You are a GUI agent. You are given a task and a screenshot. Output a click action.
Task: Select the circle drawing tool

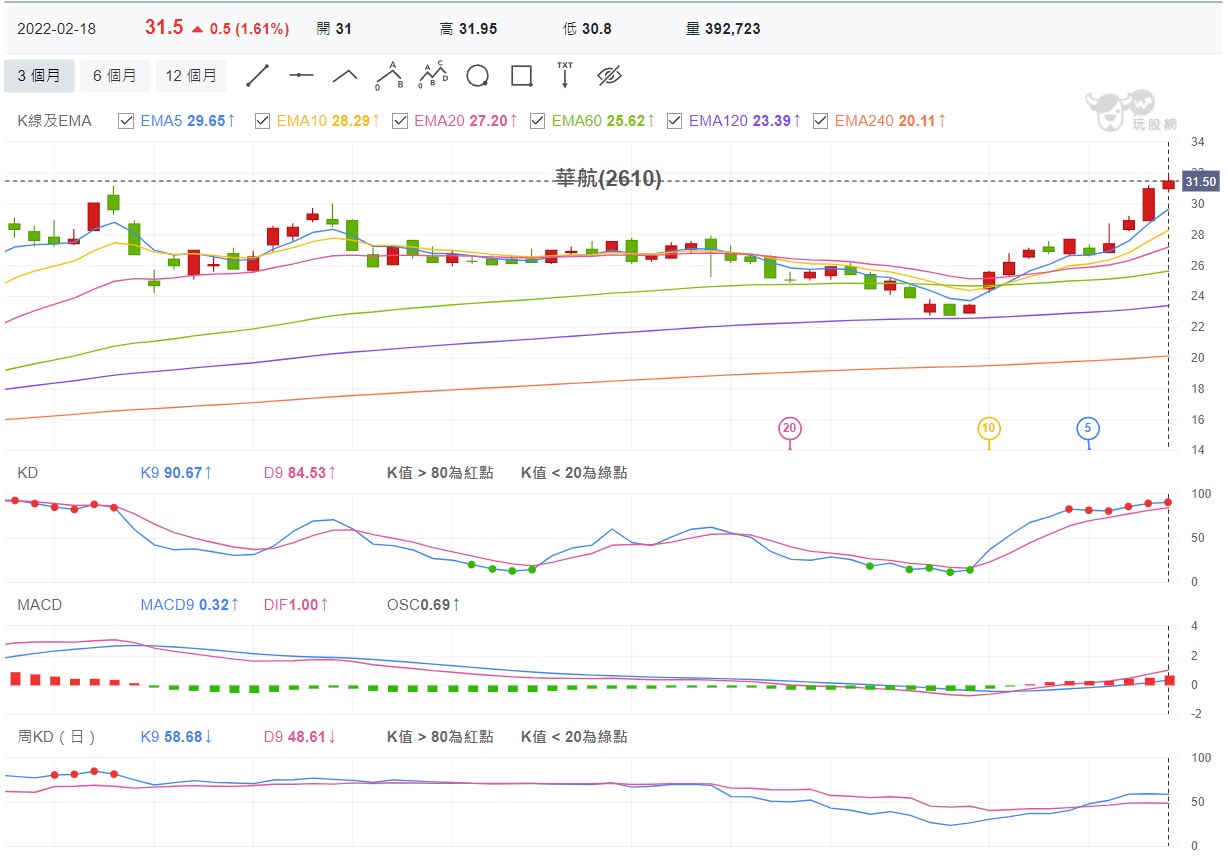478,76
